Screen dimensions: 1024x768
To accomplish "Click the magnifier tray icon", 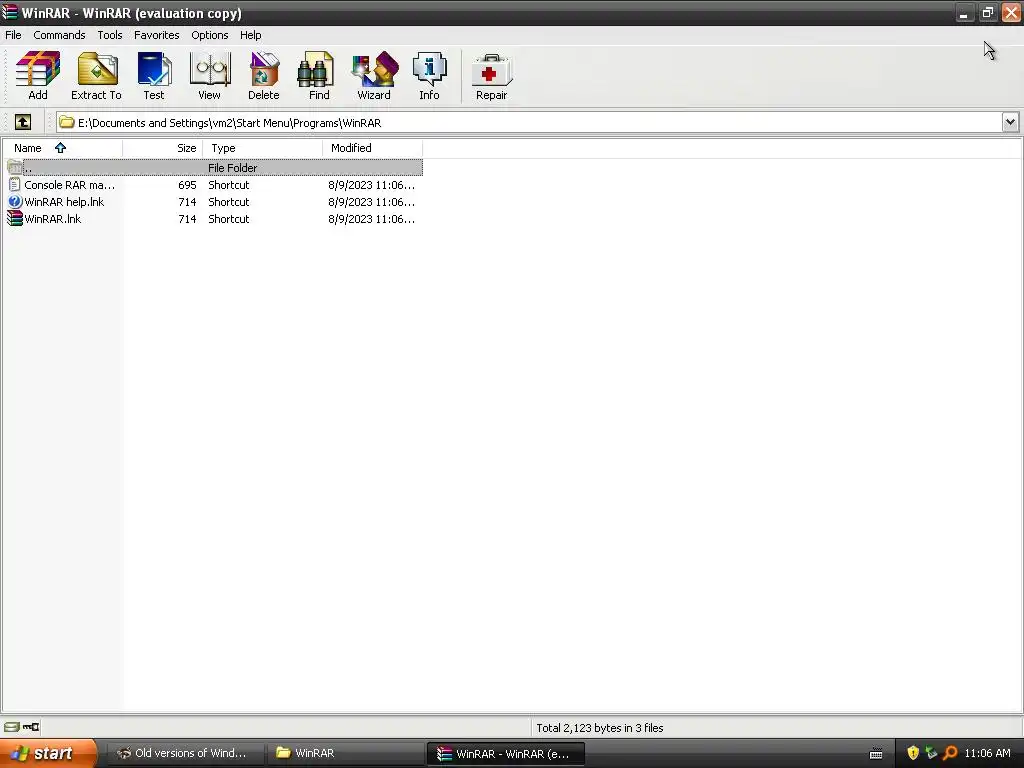I will coord(950,753).
